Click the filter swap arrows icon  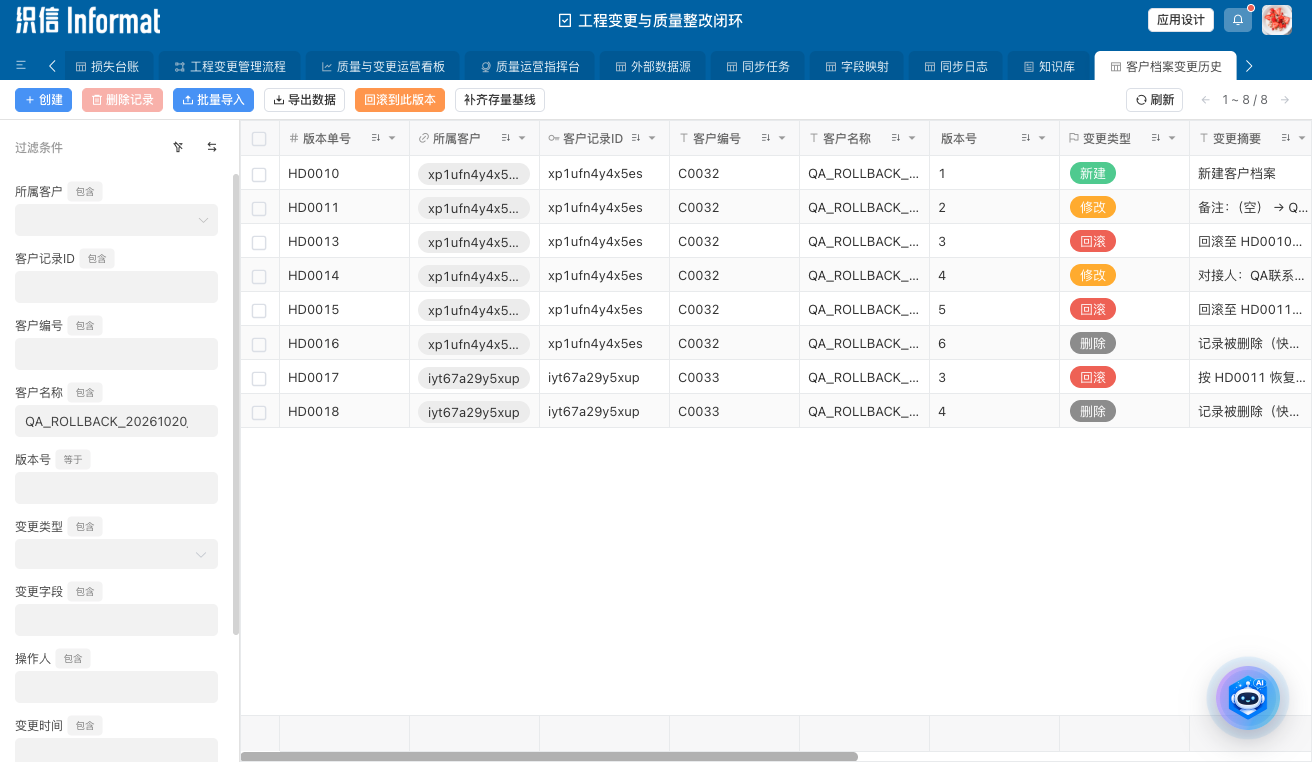click(x=212, y=147)
